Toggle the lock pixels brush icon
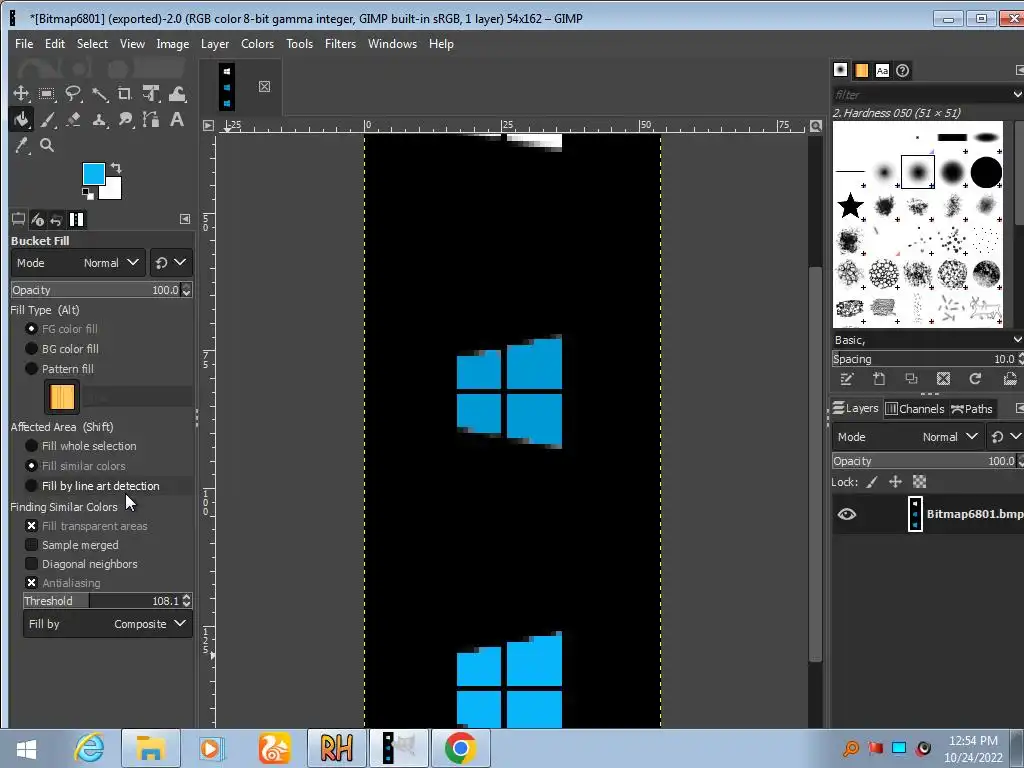1024x768 pixels. 872,482
